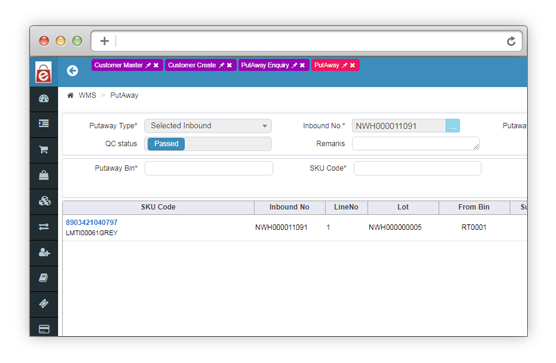
Task: Focus the Remarks text area
Action: pyautogui.click(x=416, y=144)
